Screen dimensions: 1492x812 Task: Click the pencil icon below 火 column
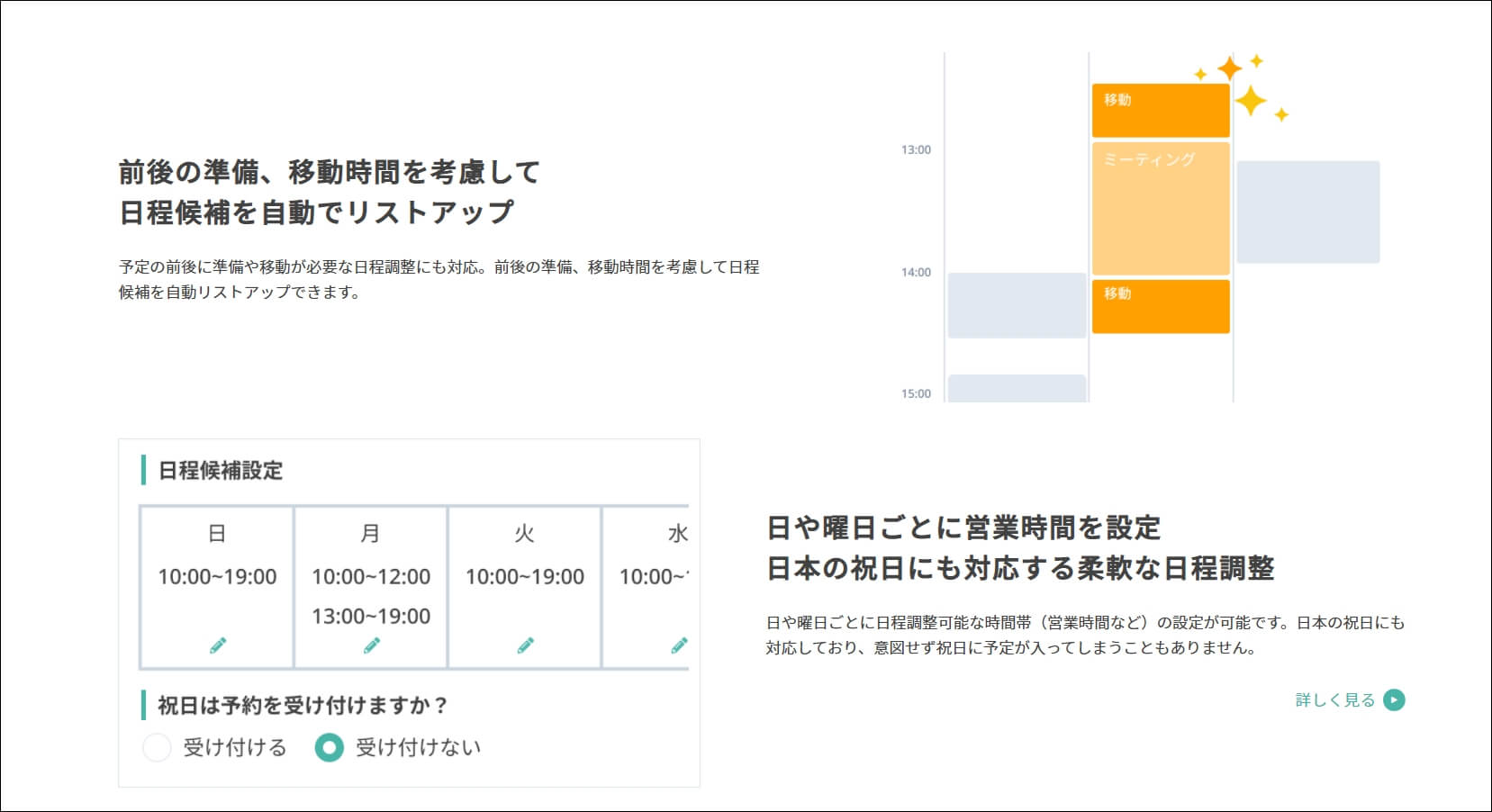click(523, 645)
